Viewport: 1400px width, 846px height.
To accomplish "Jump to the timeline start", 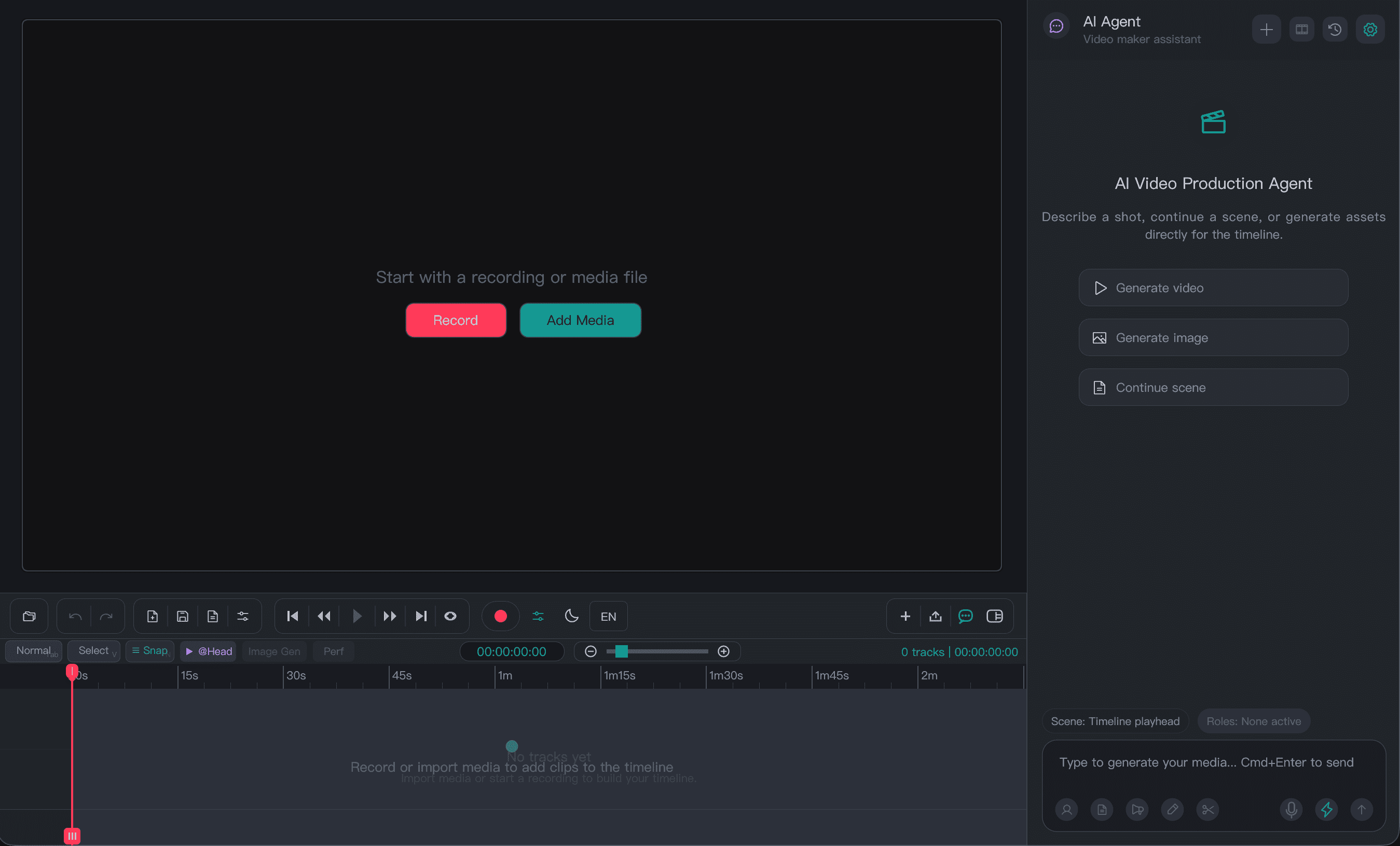I will 293,616.
